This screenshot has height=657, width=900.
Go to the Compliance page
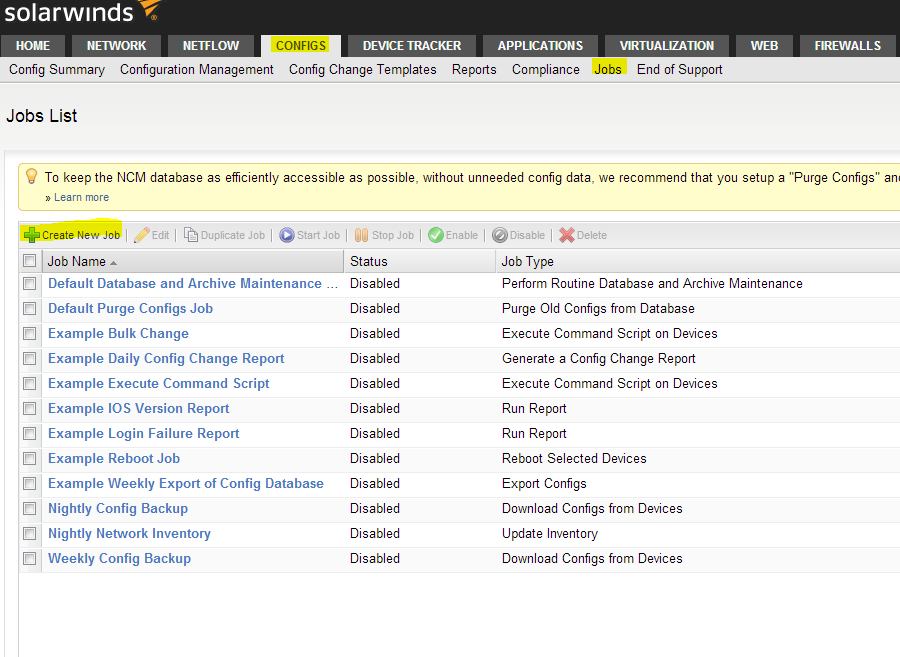[x=545, y=69]
